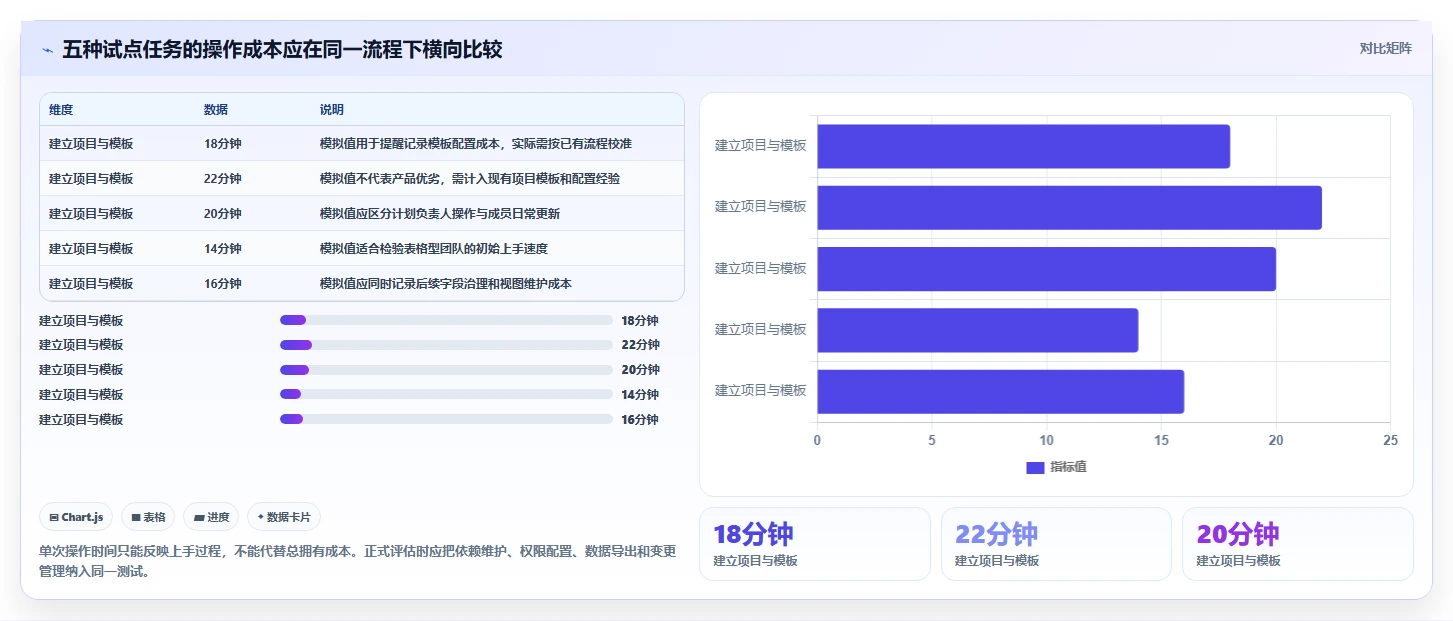1453x621 pixels.
Task: Select the Chart.js chip
Action: tap(77, 517)
